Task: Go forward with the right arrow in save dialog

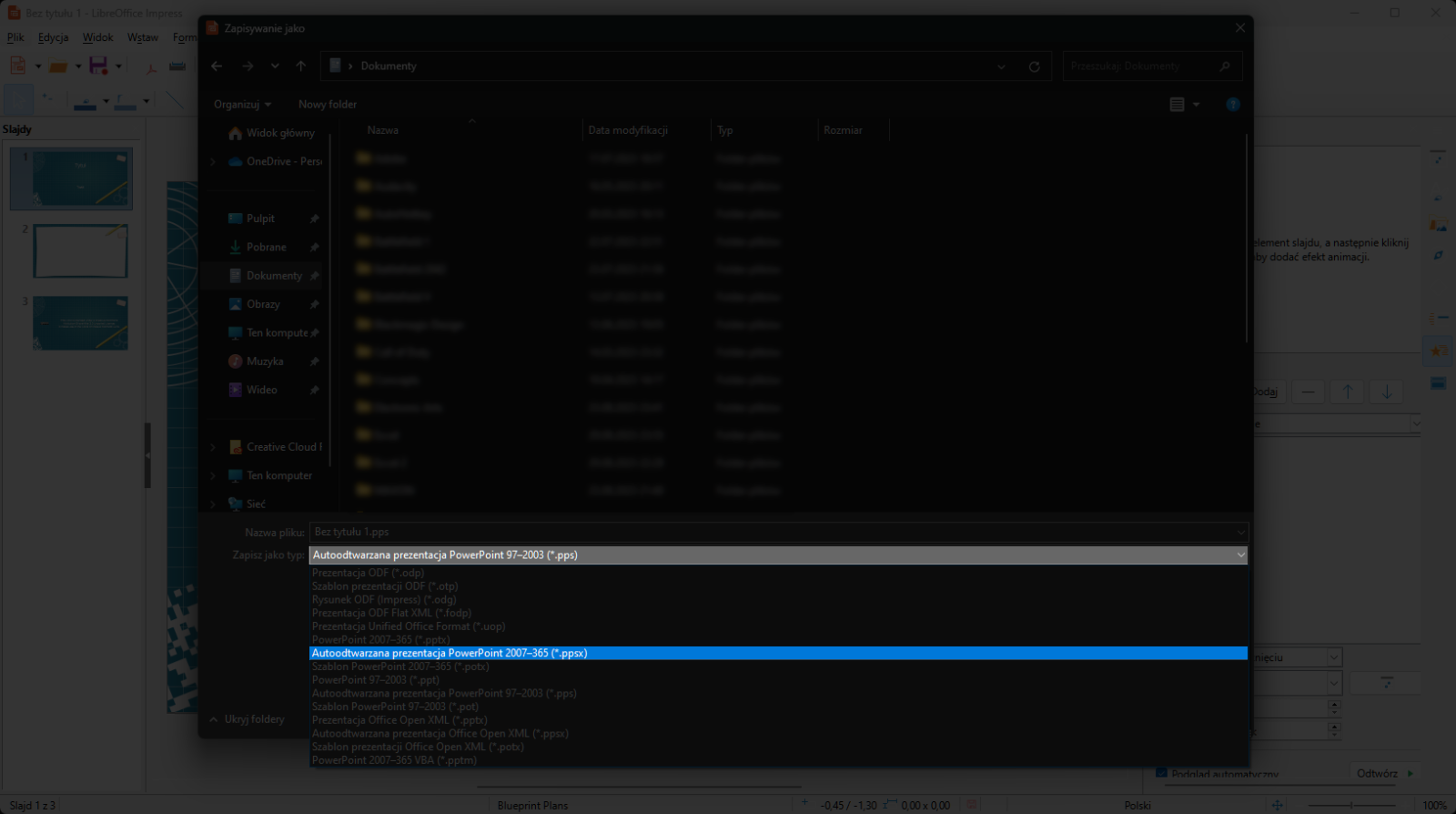Action: pos(248,66)
